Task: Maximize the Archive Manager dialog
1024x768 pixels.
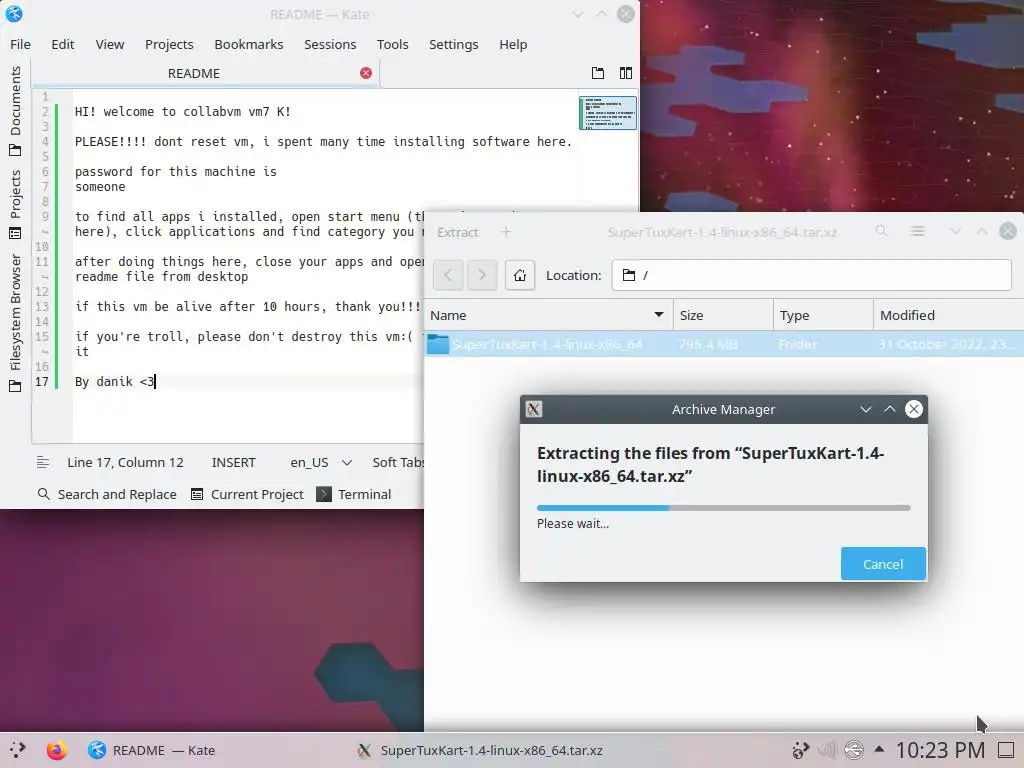Action: tap(889, 409)
